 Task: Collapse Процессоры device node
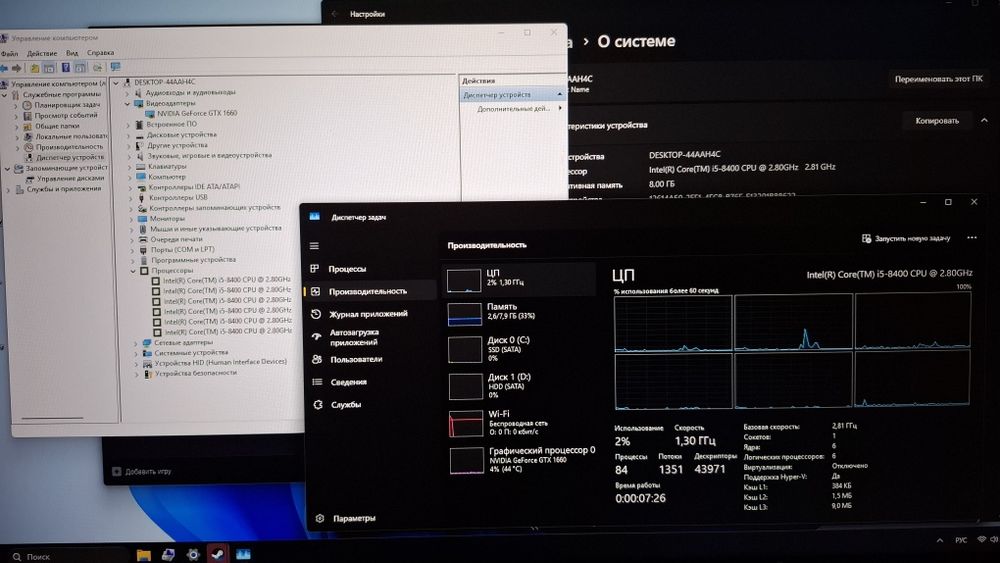pos(133,271)
